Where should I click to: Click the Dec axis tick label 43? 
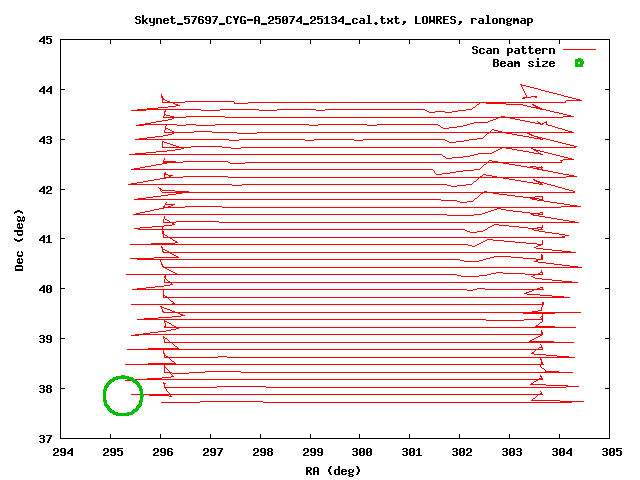tap(45, 140)
